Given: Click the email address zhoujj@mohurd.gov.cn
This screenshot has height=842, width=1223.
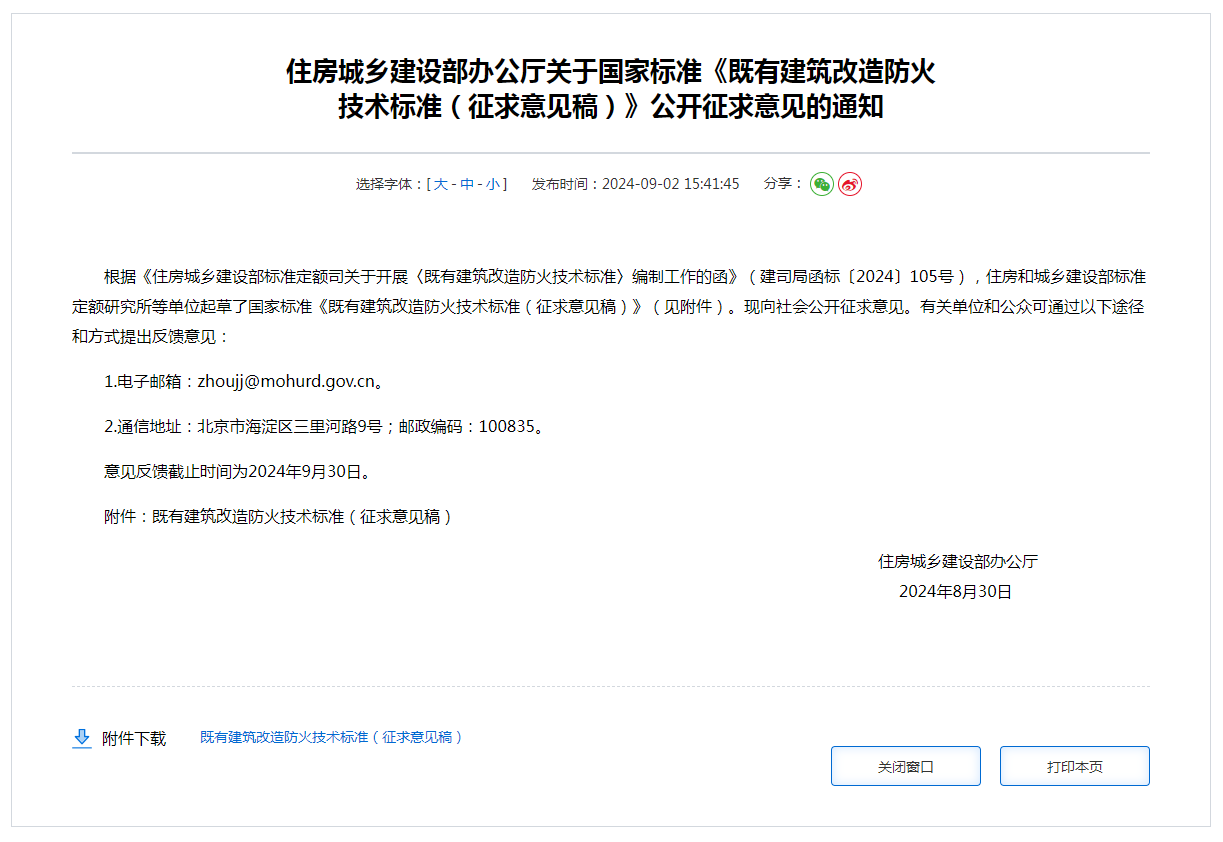Looking at the screenshot, I should coord(286,381).
